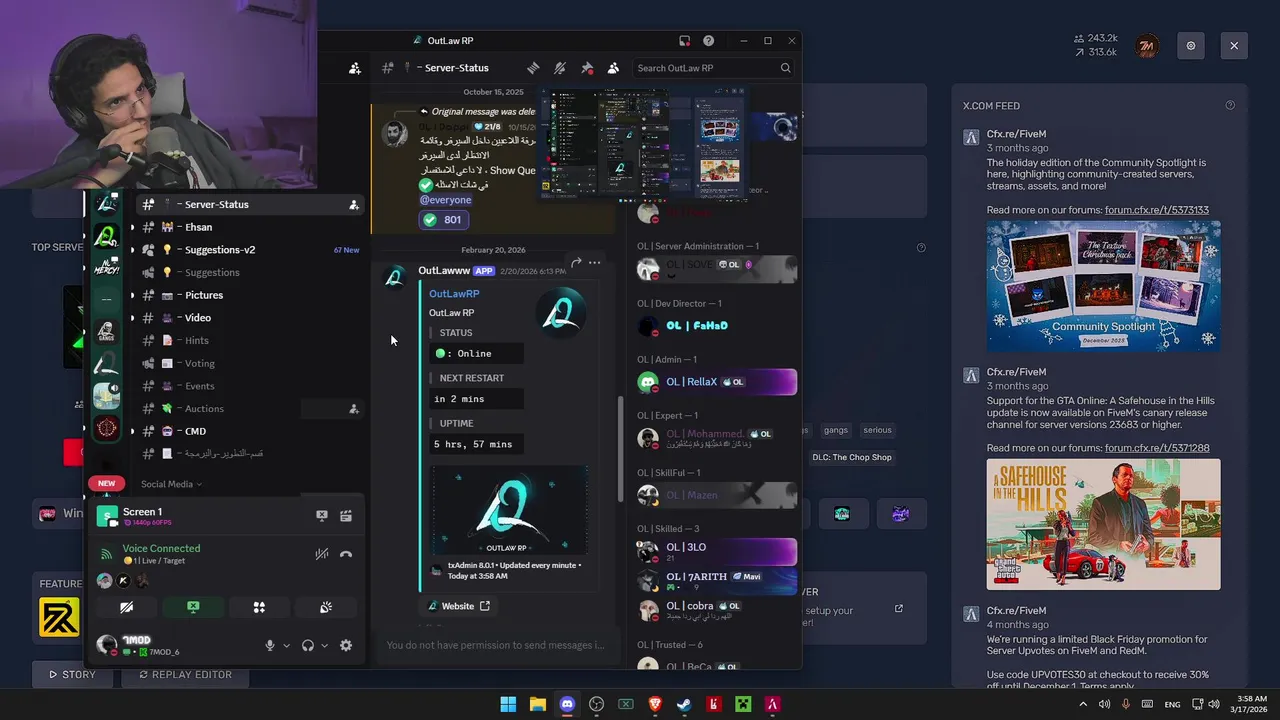
Task: Open Steam from the Windows taskbar
Action: [684, 704]
